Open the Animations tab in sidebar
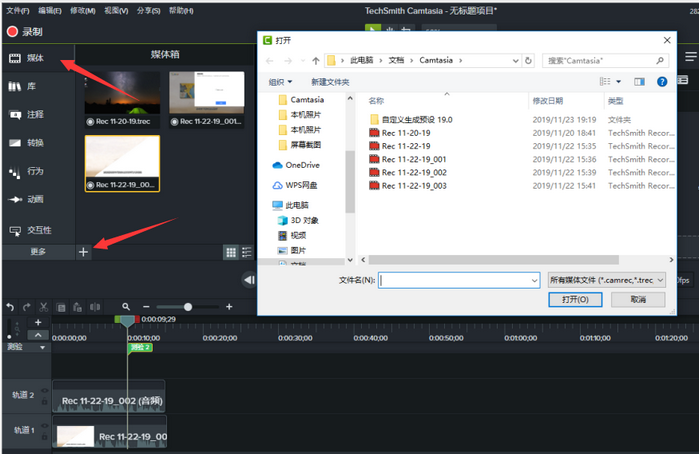This screenshot has height=454, width=699. tap(26, 199)
